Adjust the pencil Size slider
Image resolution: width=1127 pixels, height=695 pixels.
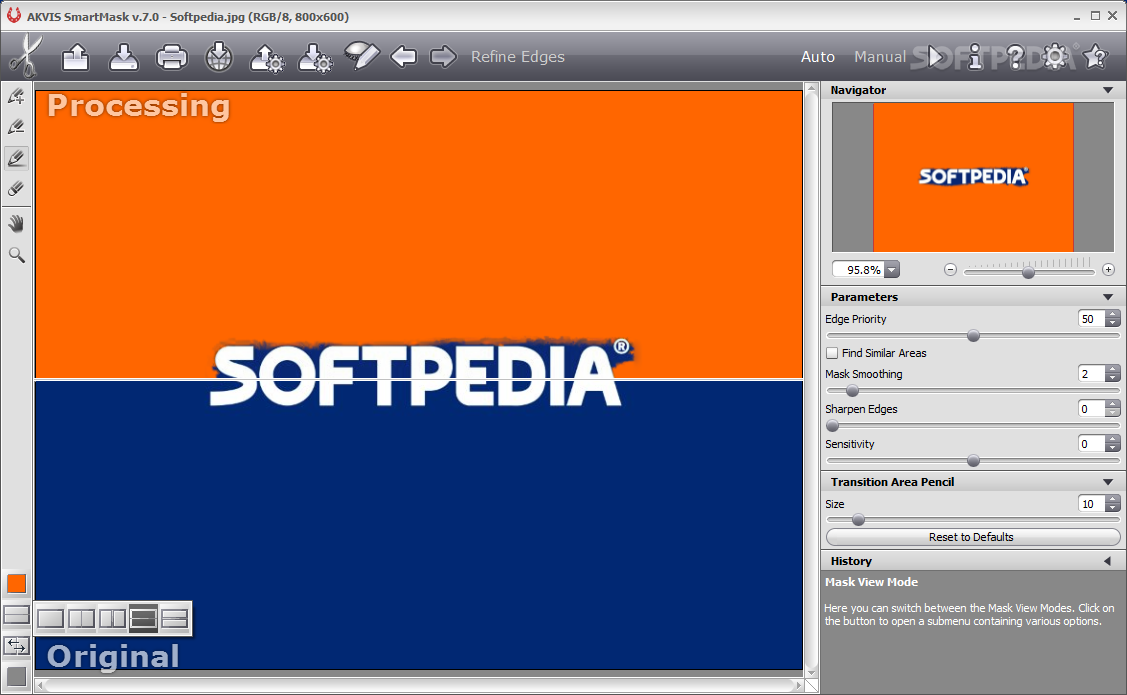click(858, 520)
